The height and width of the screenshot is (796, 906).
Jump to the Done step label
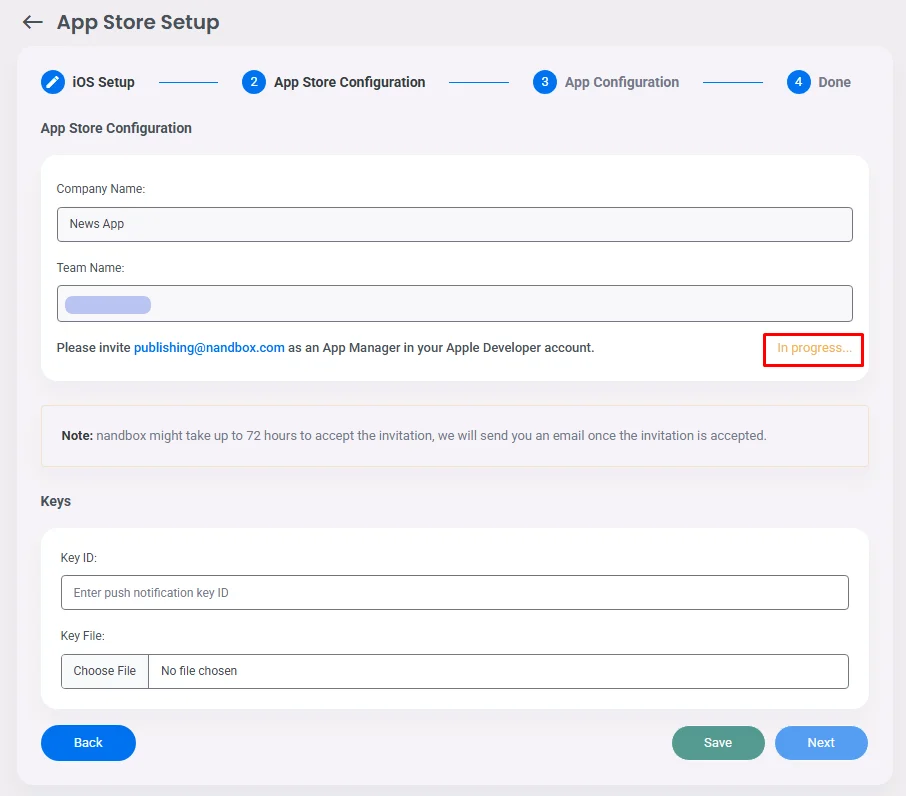click(x=834, y=82)
